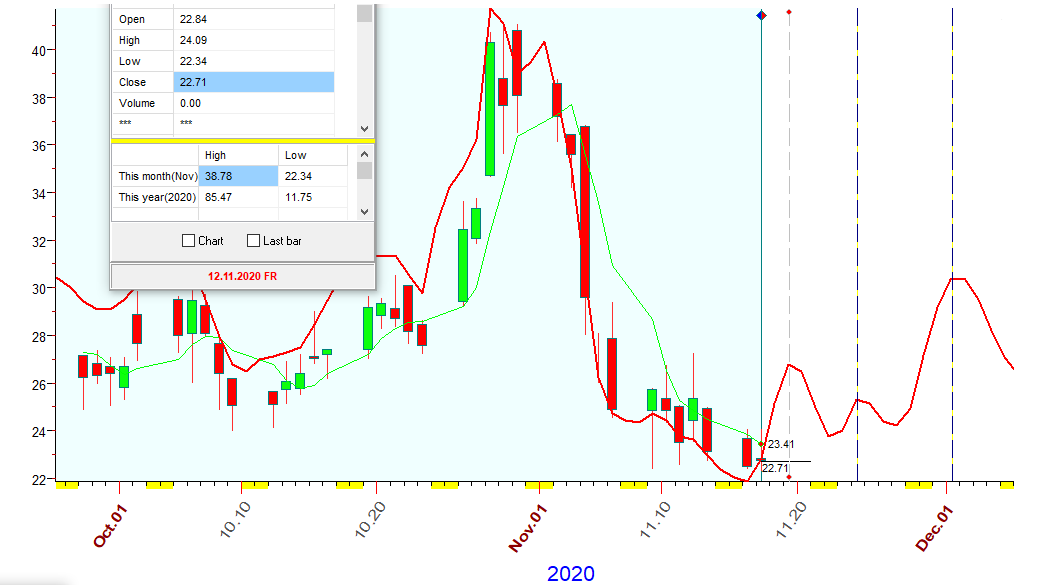Click the Low column header
This screenshot has width=1058, height=585.
click(296, 155)
